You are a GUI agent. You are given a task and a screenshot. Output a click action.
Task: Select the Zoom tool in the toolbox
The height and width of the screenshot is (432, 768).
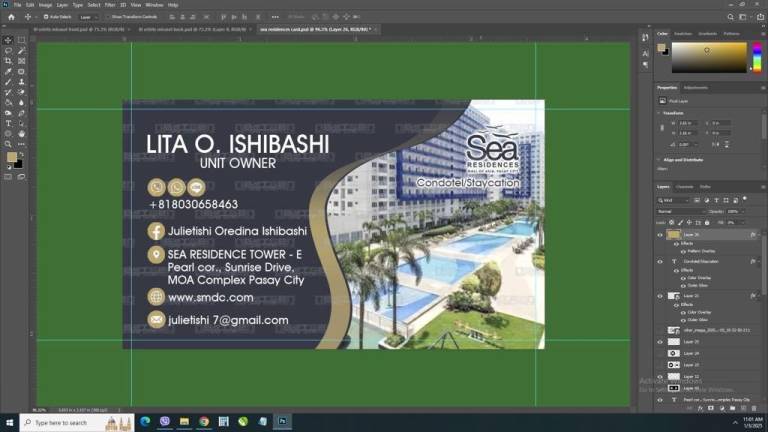8,144
